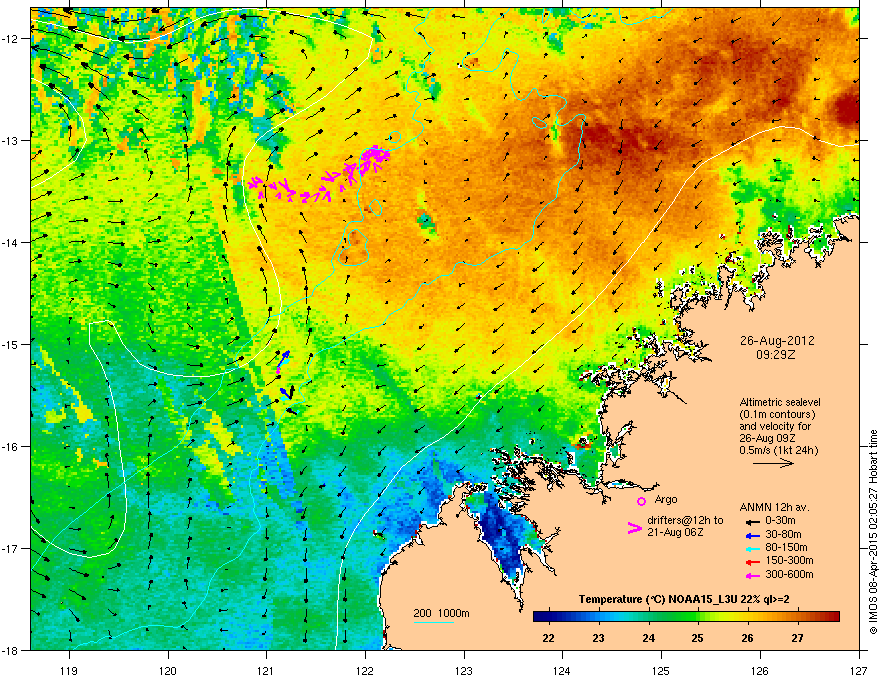Click the 'drifters@12h to' legend text
The image size is (880, 680).
(x=685, y=521)
